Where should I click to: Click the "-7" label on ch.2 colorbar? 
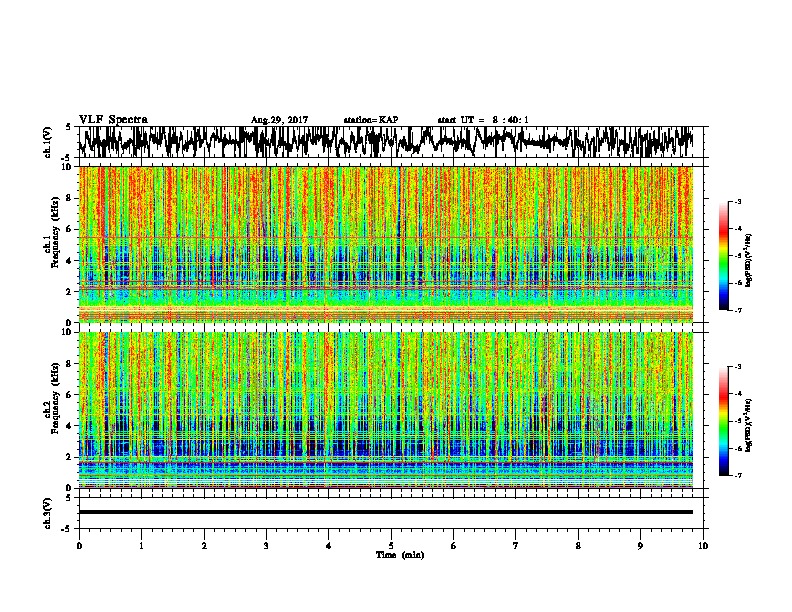[x=737, y=475]
